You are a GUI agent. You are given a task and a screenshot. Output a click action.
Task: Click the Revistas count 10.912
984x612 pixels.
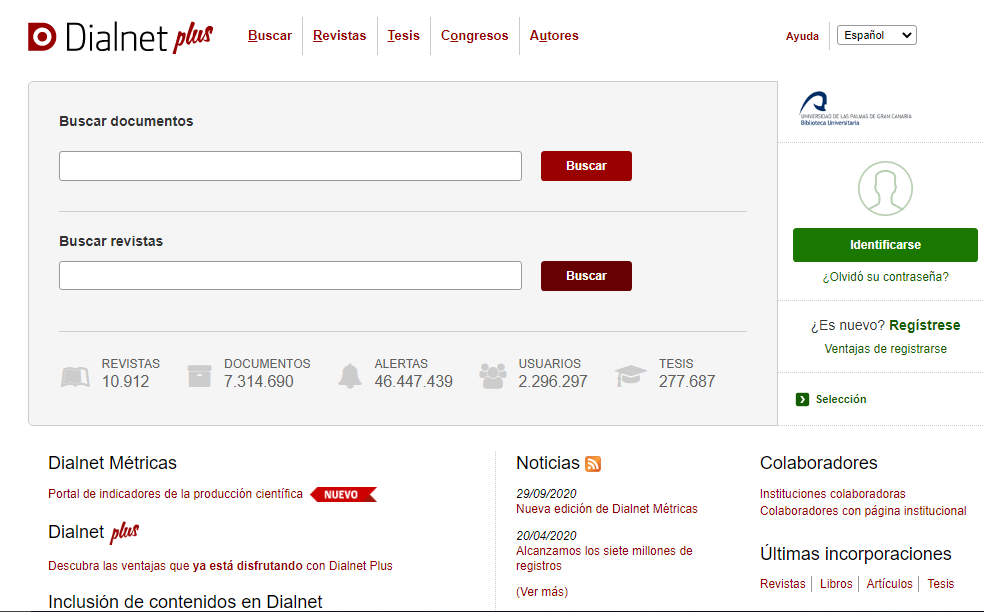click(126, 382)
